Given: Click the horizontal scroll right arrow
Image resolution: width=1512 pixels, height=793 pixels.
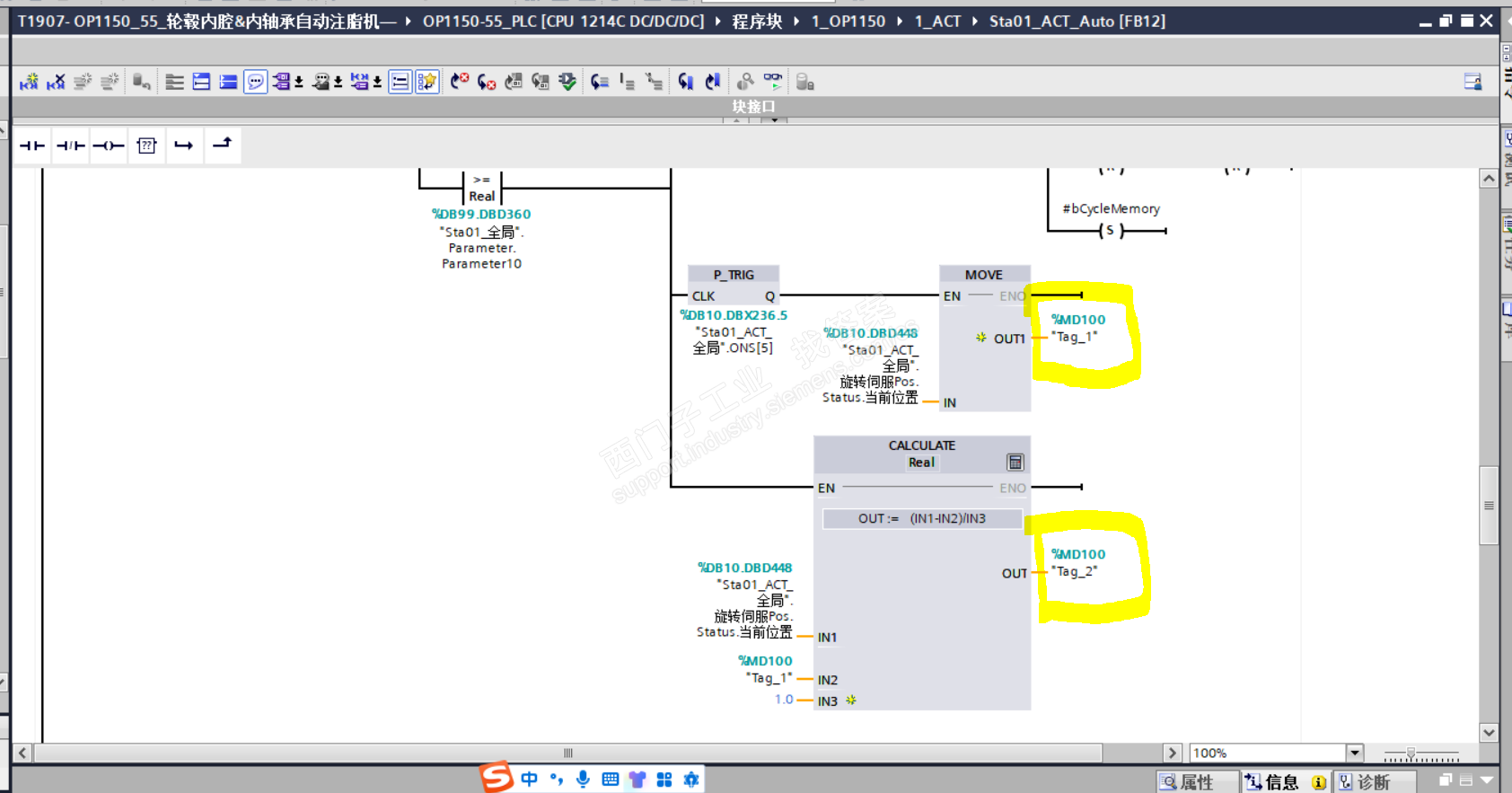Looking at the screenshot, I should [x=1172, y=753].
